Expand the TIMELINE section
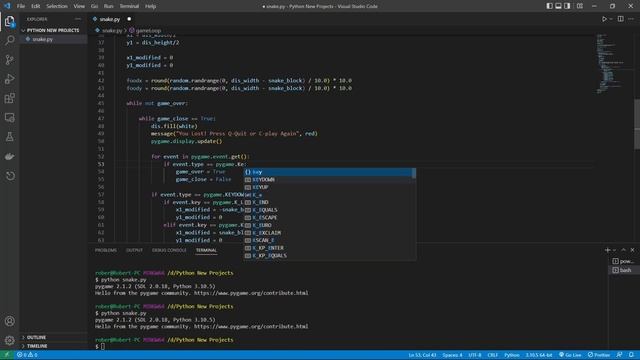The width and height of the screenshot is (640, 360). (37, 346)
